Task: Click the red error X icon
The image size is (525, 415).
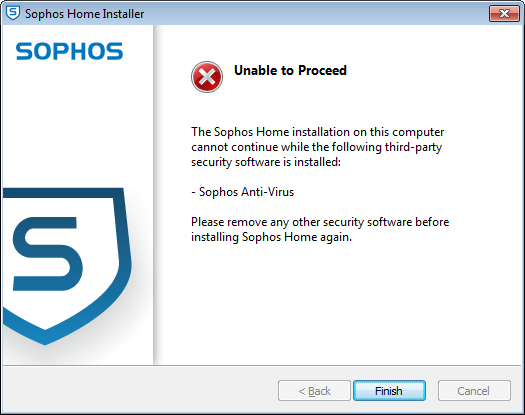Action: 207,77
